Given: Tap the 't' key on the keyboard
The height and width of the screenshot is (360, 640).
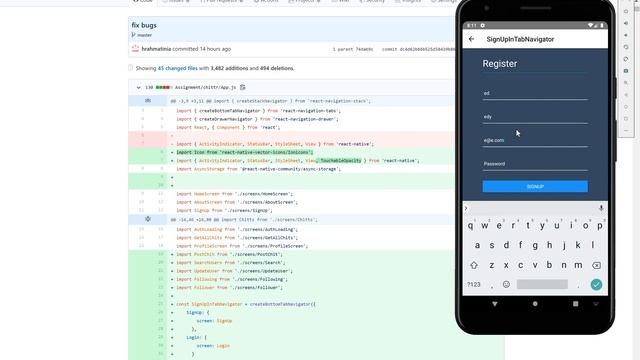Looking at the screenshot, I should [528, 225].
